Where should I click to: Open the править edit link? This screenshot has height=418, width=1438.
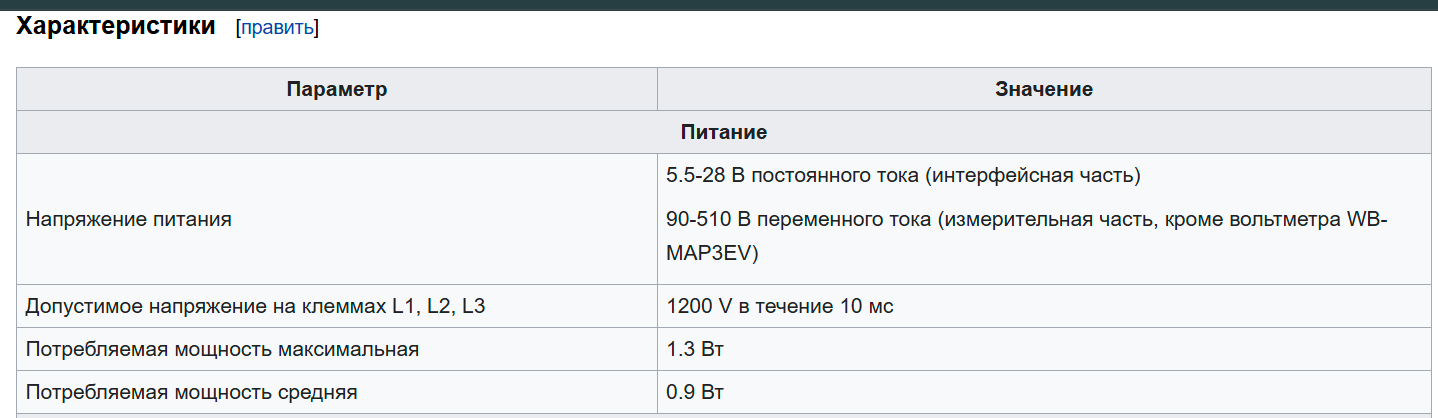pyautogui.click(x=277, y=27)
